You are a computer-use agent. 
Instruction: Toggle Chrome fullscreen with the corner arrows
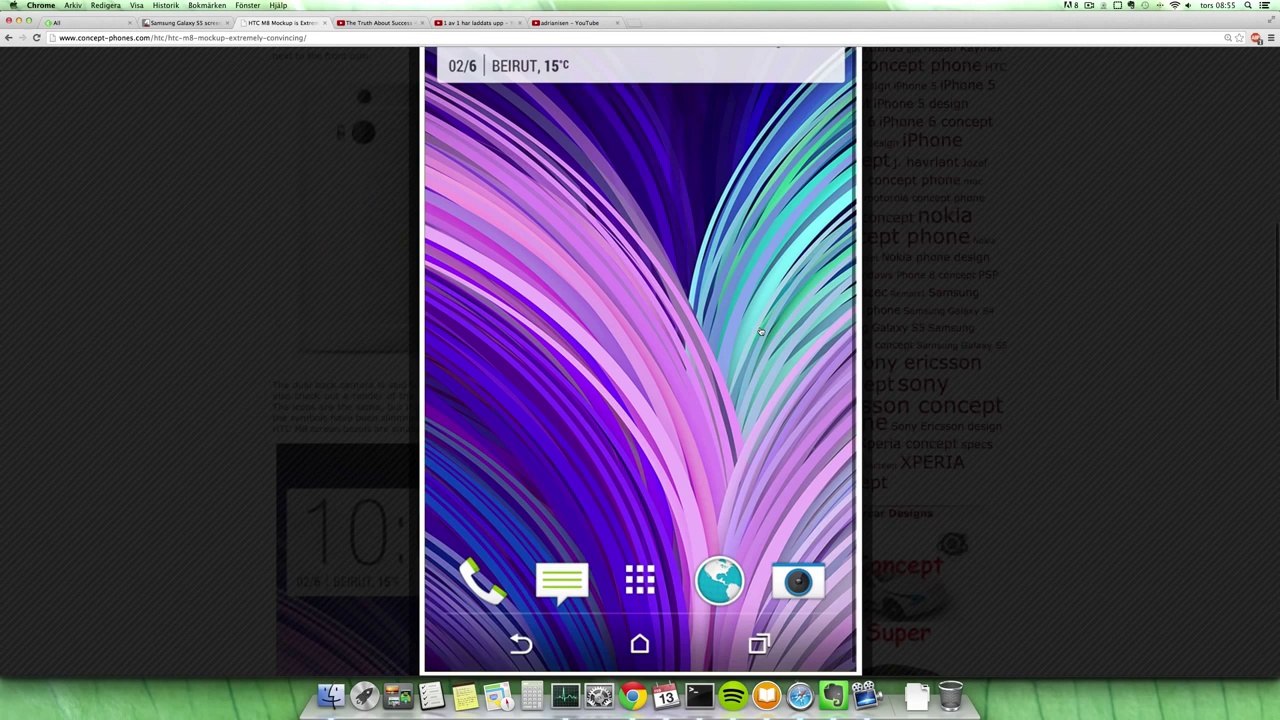coord(1272,21)
